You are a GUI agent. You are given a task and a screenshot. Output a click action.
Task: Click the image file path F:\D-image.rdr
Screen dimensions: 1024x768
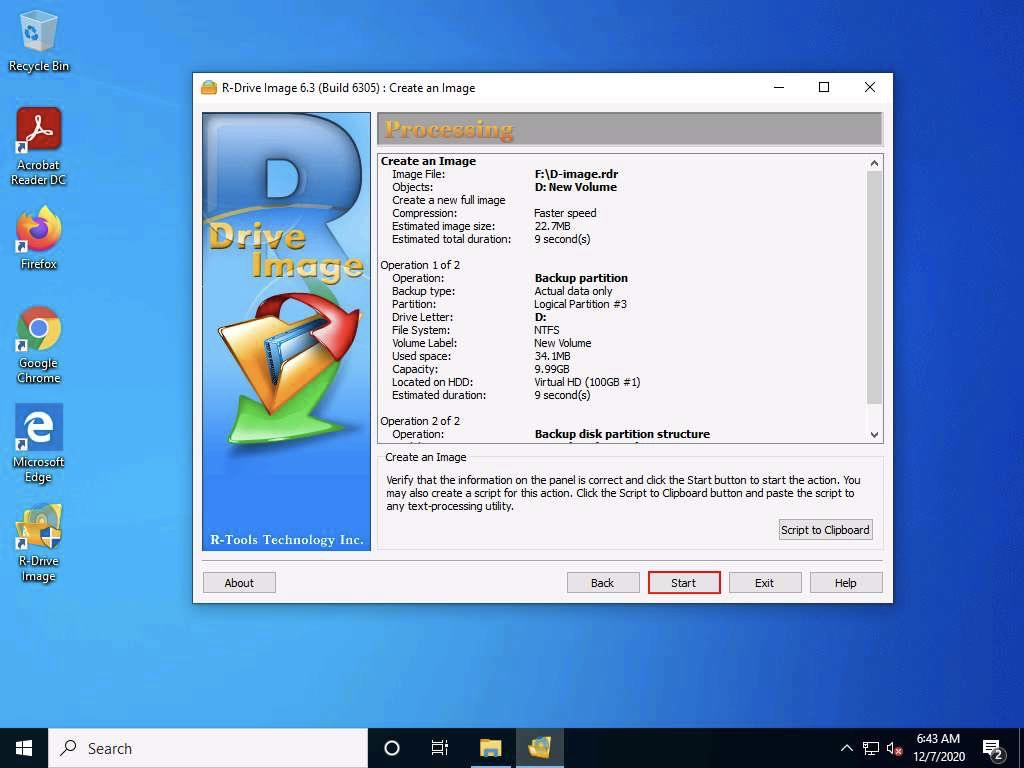click(x=576, y=174)
